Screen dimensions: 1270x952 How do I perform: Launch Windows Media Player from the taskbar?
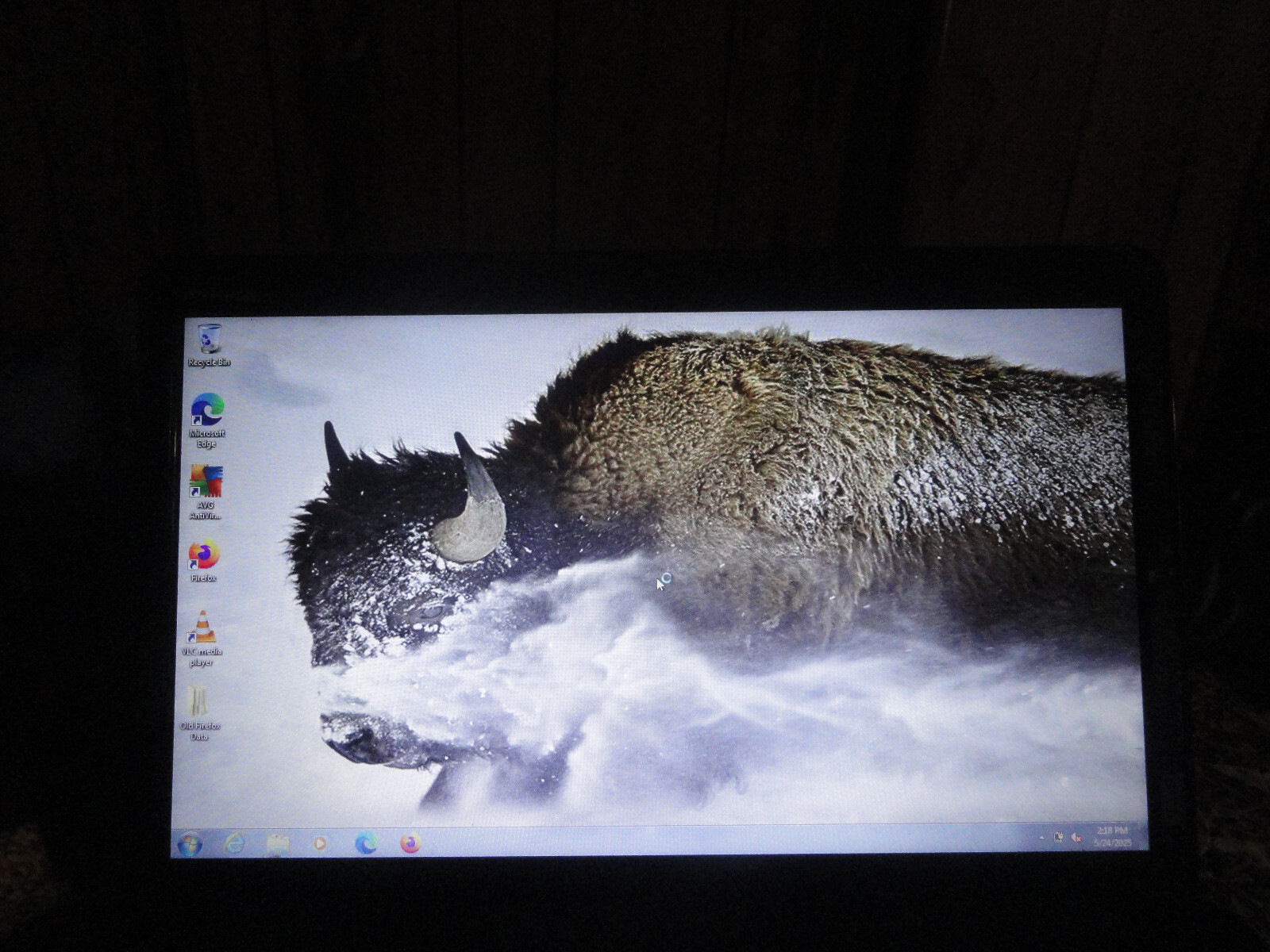[x=320, y=843]
